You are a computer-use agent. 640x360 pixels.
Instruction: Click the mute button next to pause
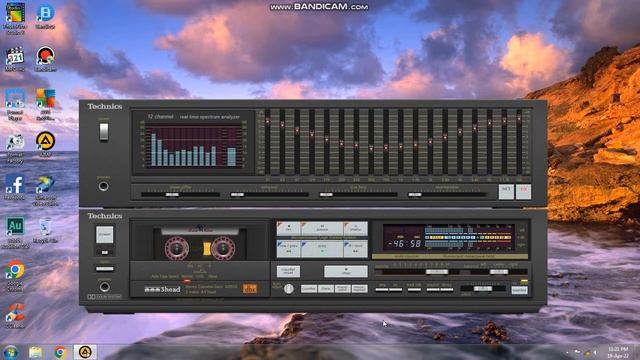356,229
